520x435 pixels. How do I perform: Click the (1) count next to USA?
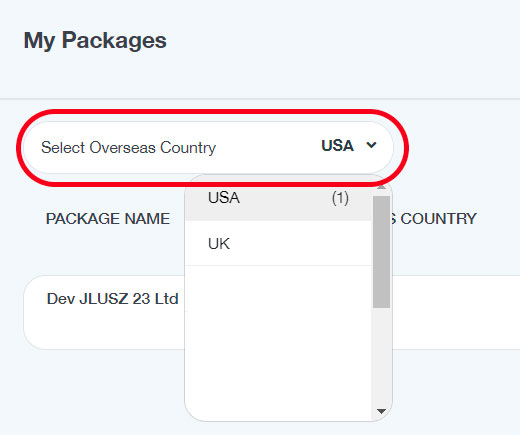click(x=340, y=198)
